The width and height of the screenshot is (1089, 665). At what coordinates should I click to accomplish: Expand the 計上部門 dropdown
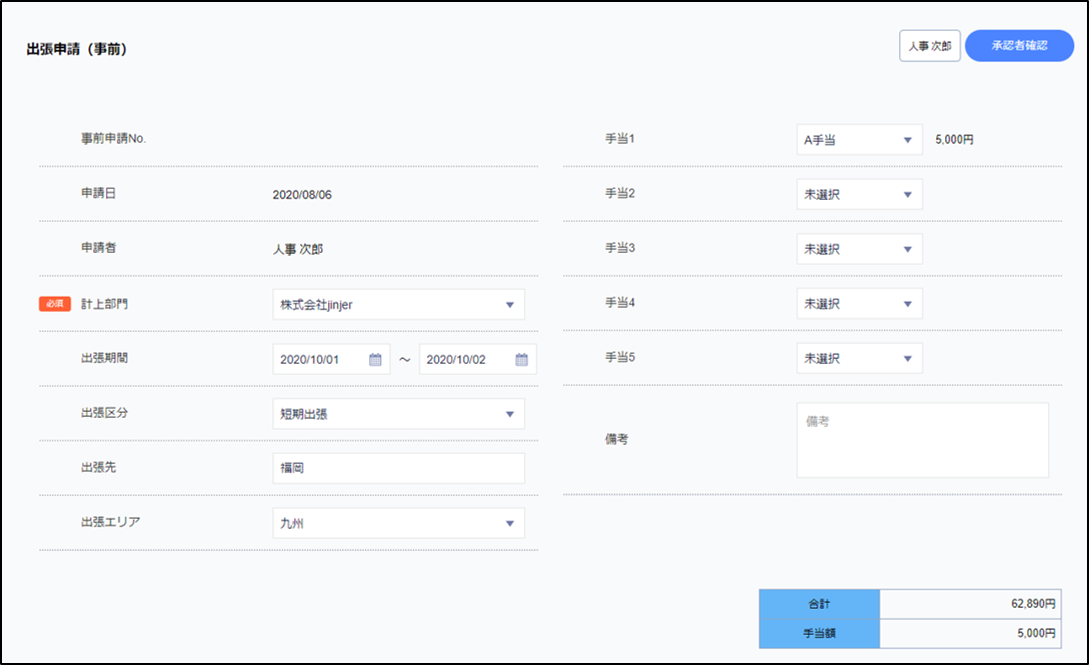point(398,305)
